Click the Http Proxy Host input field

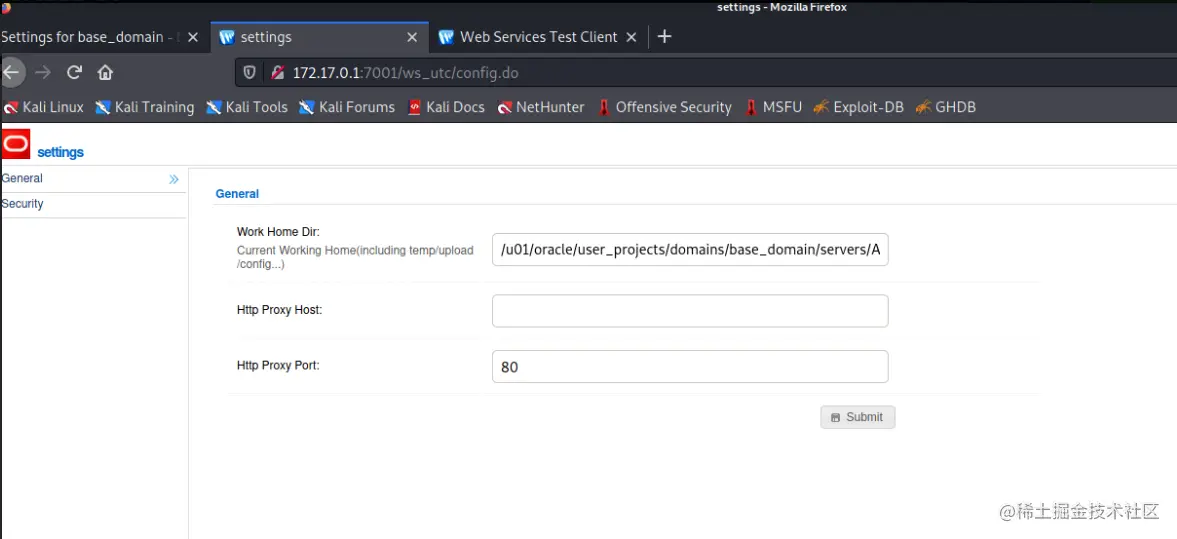pos(690,311)
